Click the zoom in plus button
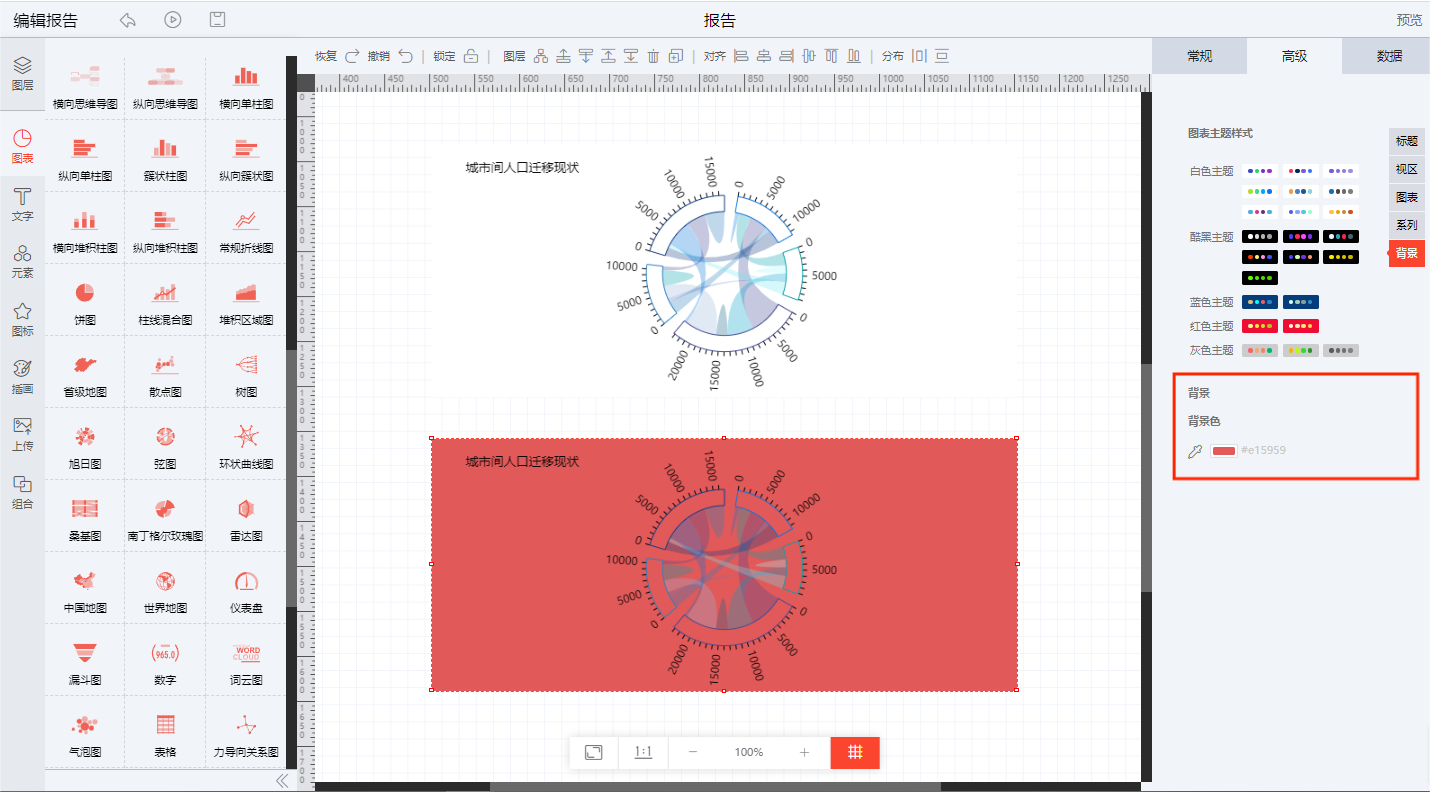 pos(804,752)
